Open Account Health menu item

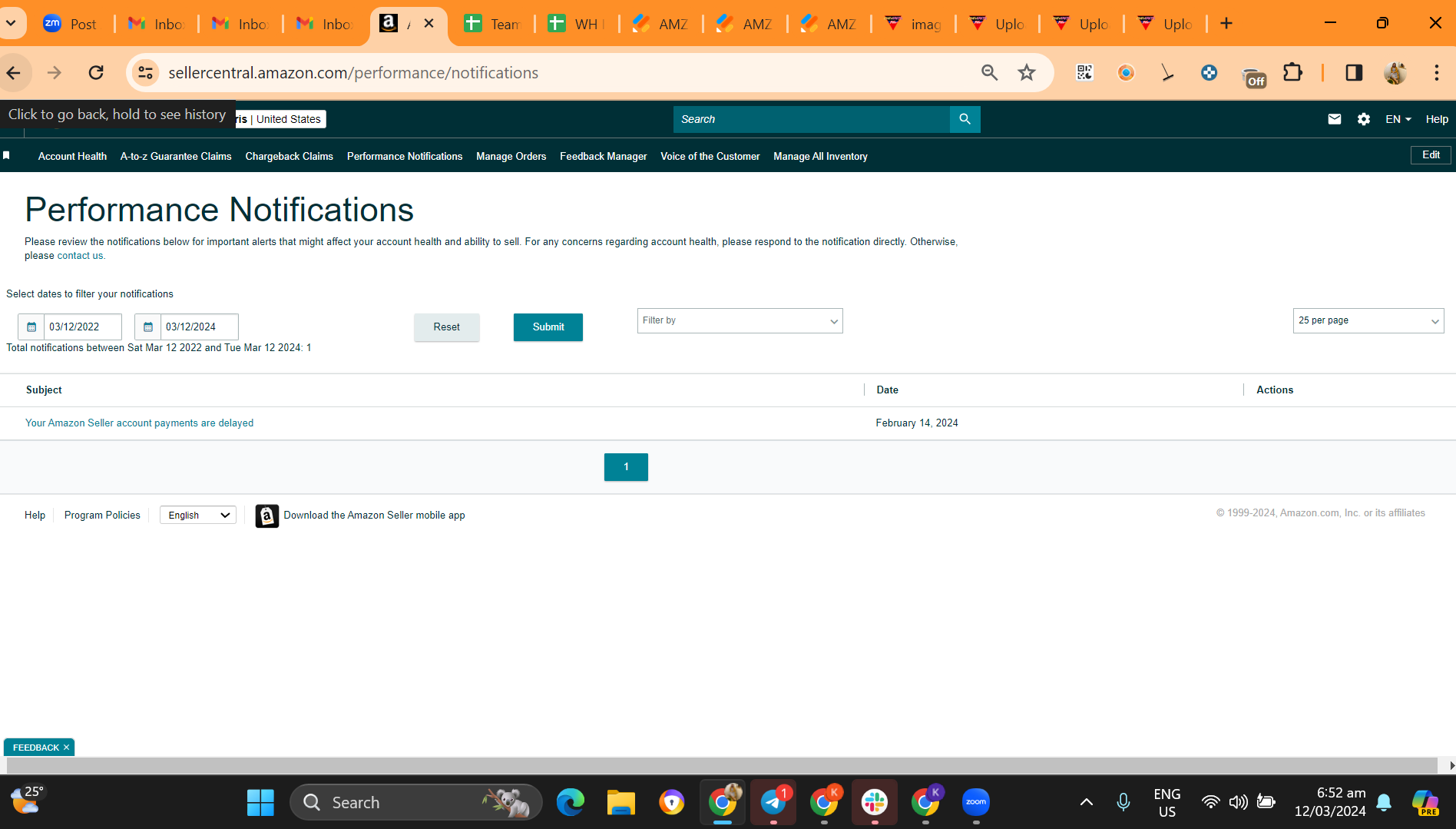point(72,156)
